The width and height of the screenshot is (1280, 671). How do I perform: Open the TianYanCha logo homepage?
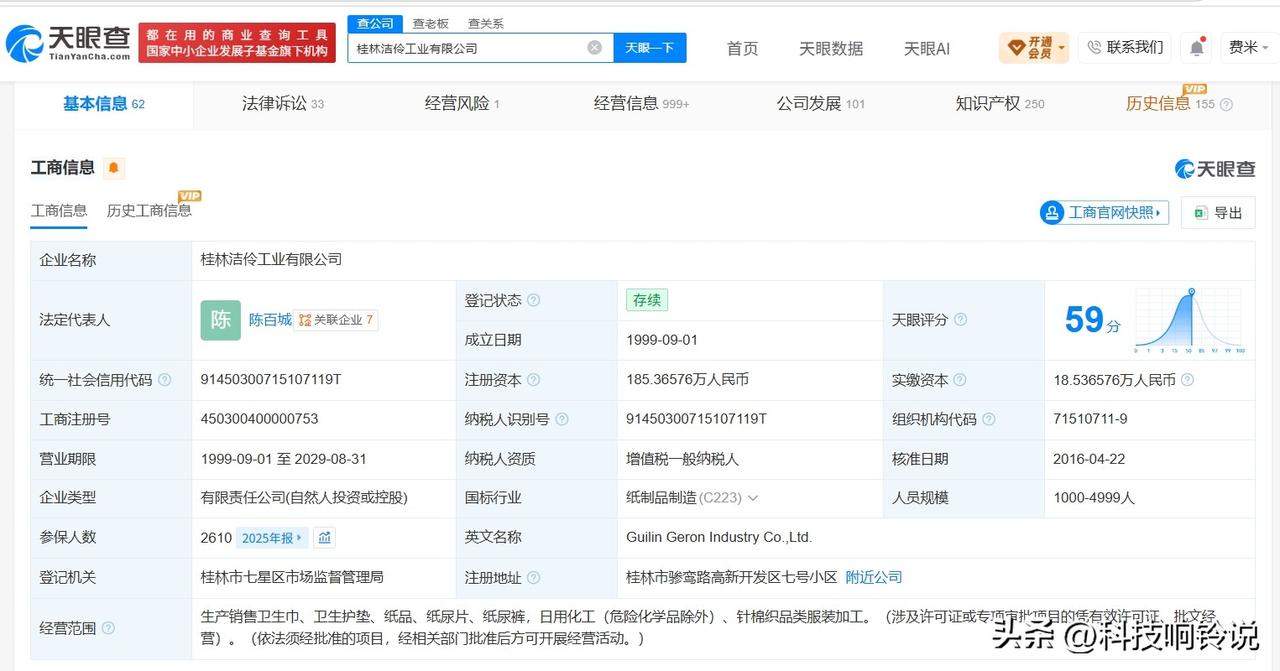(68, 43)
